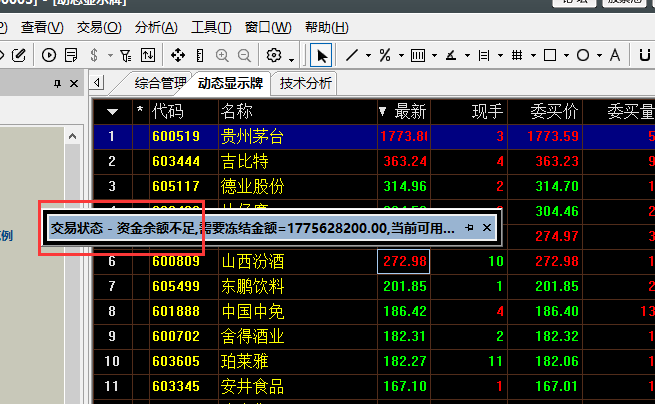Select the ellipse drawing tool
Image resolution: width=655 pixels, height=404 pixels.
(583, 55)
